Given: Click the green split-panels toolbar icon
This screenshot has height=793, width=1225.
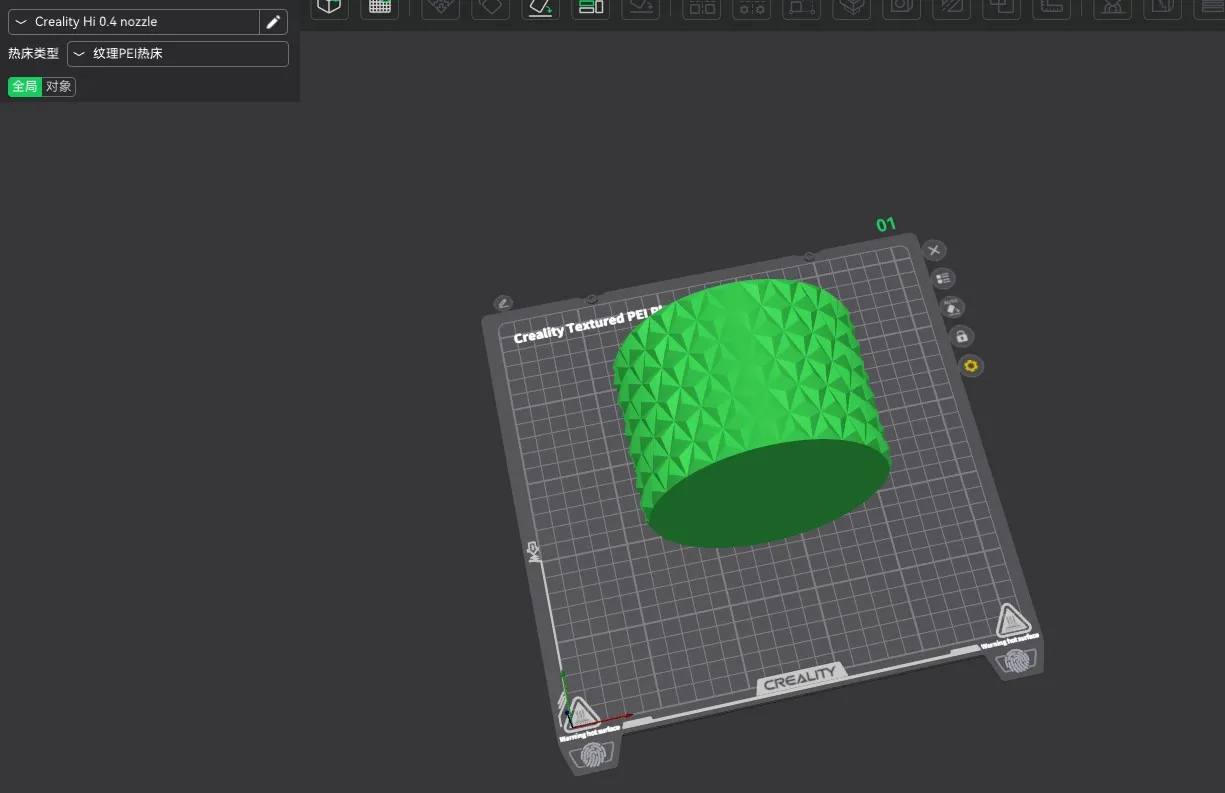Looking at the screenshot, I should [x=591, y=7].
